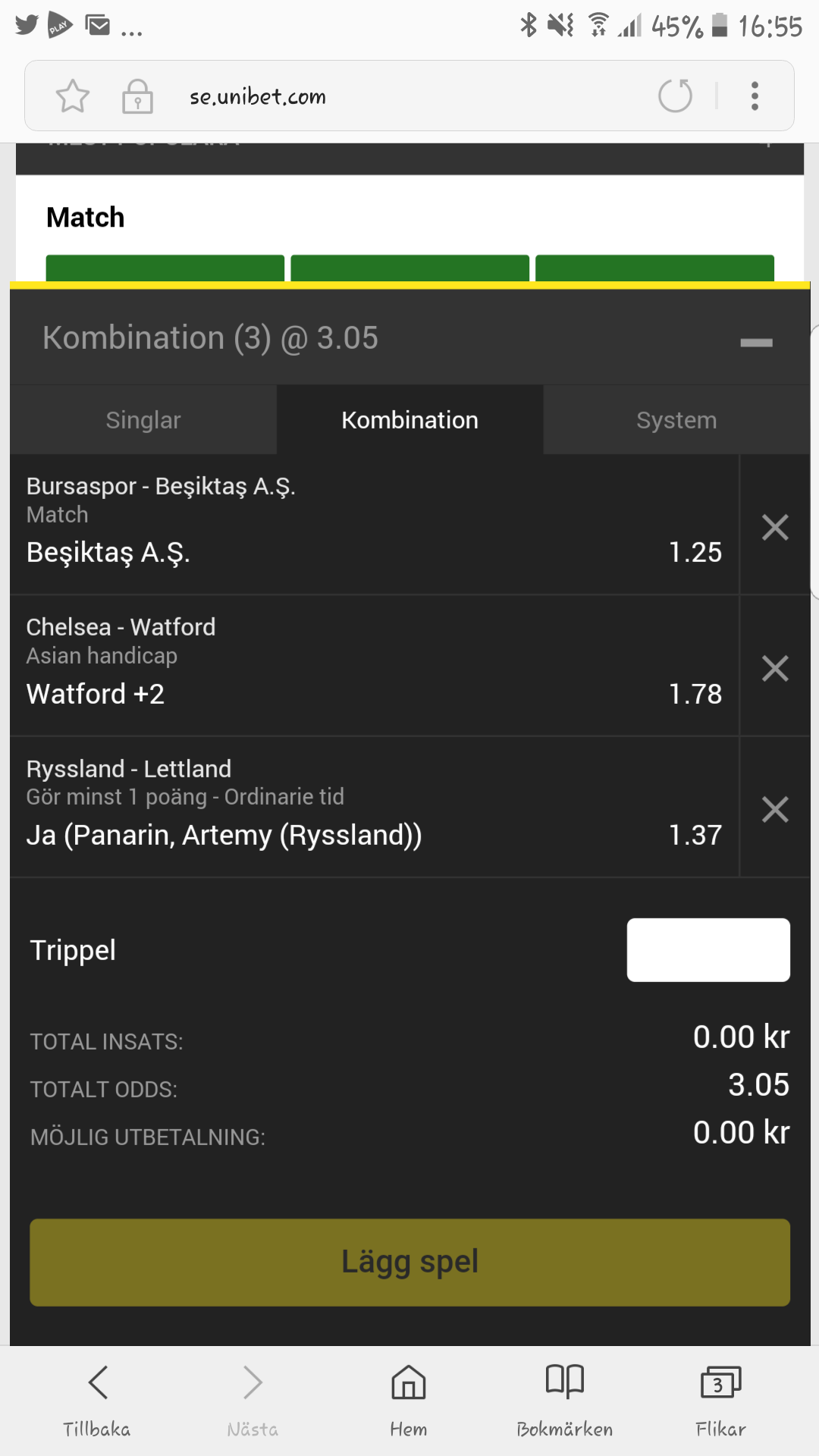Open the Twitter notification in status bar
The height and width of the screenshot is (1456, 819).
tap(27, 25)
